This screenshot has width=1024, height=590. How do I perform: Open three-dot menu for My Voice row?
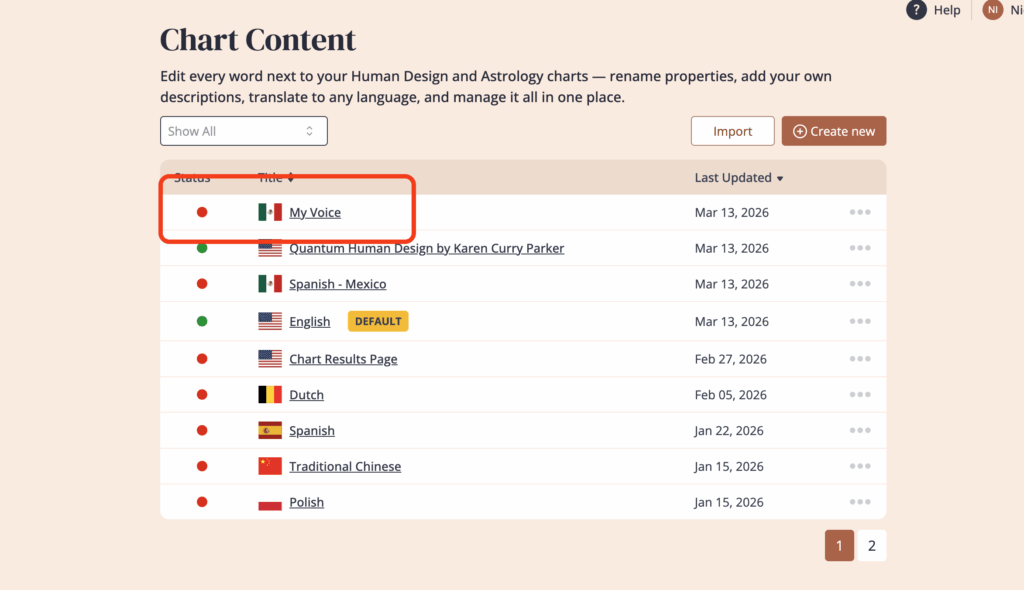click(x=860, y=212)
